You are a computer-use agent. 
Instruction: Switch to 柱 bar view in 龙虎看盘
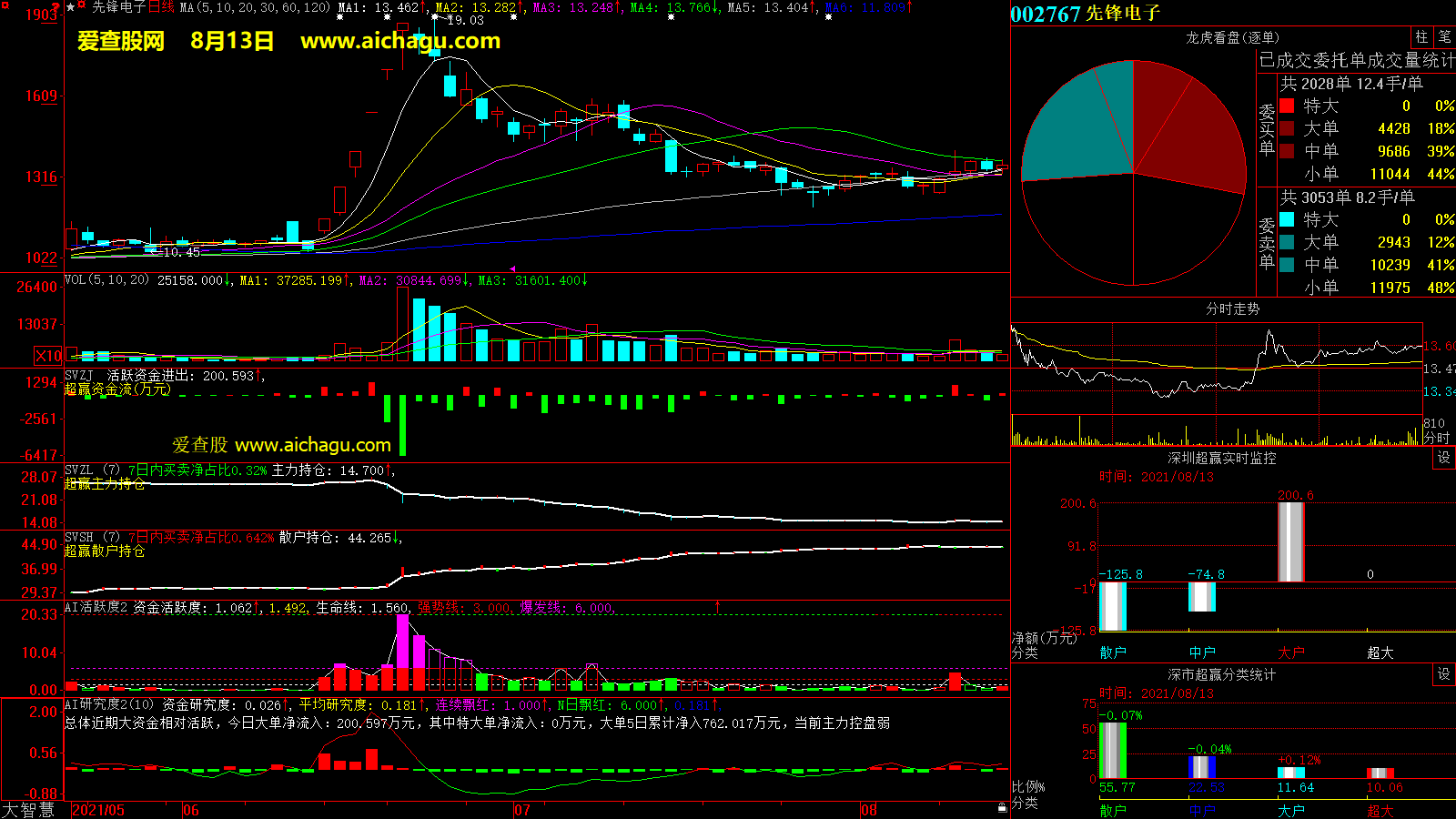click(x=1421, y=36)
